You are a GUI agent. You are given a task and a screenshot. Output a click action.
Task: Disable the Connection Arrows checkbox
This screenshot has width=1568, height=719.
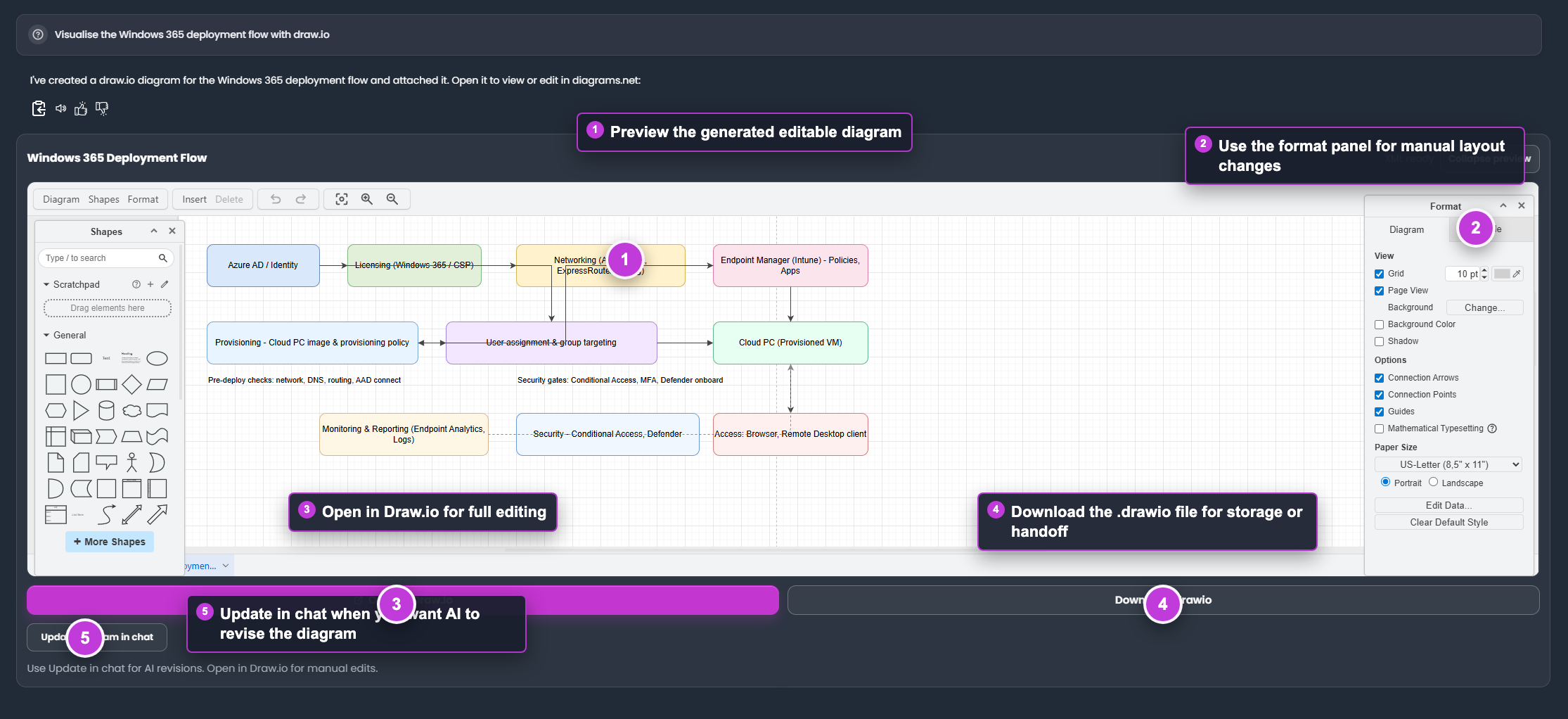pyautogui.click(x=1379, y=378)
